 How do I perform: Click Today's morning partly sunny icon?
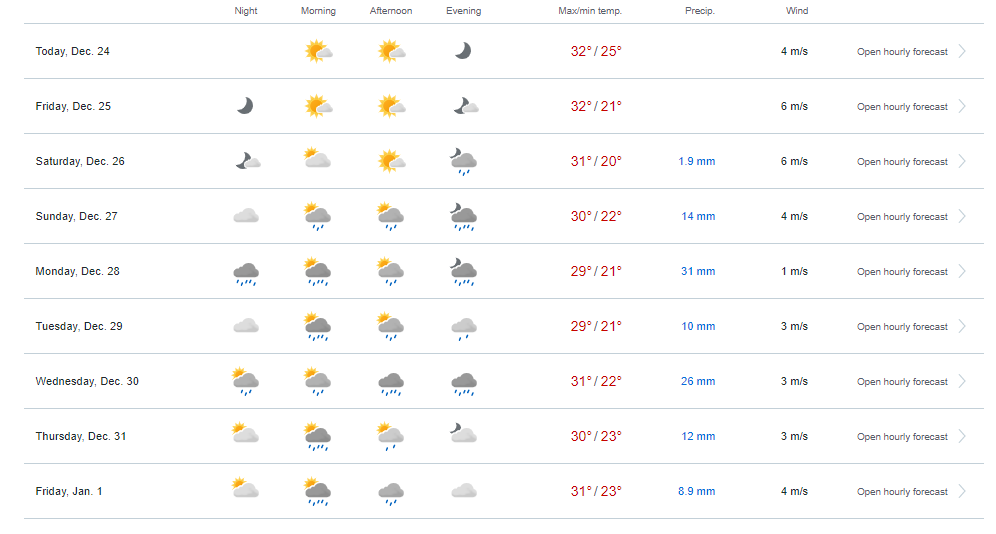coord(318,51)
